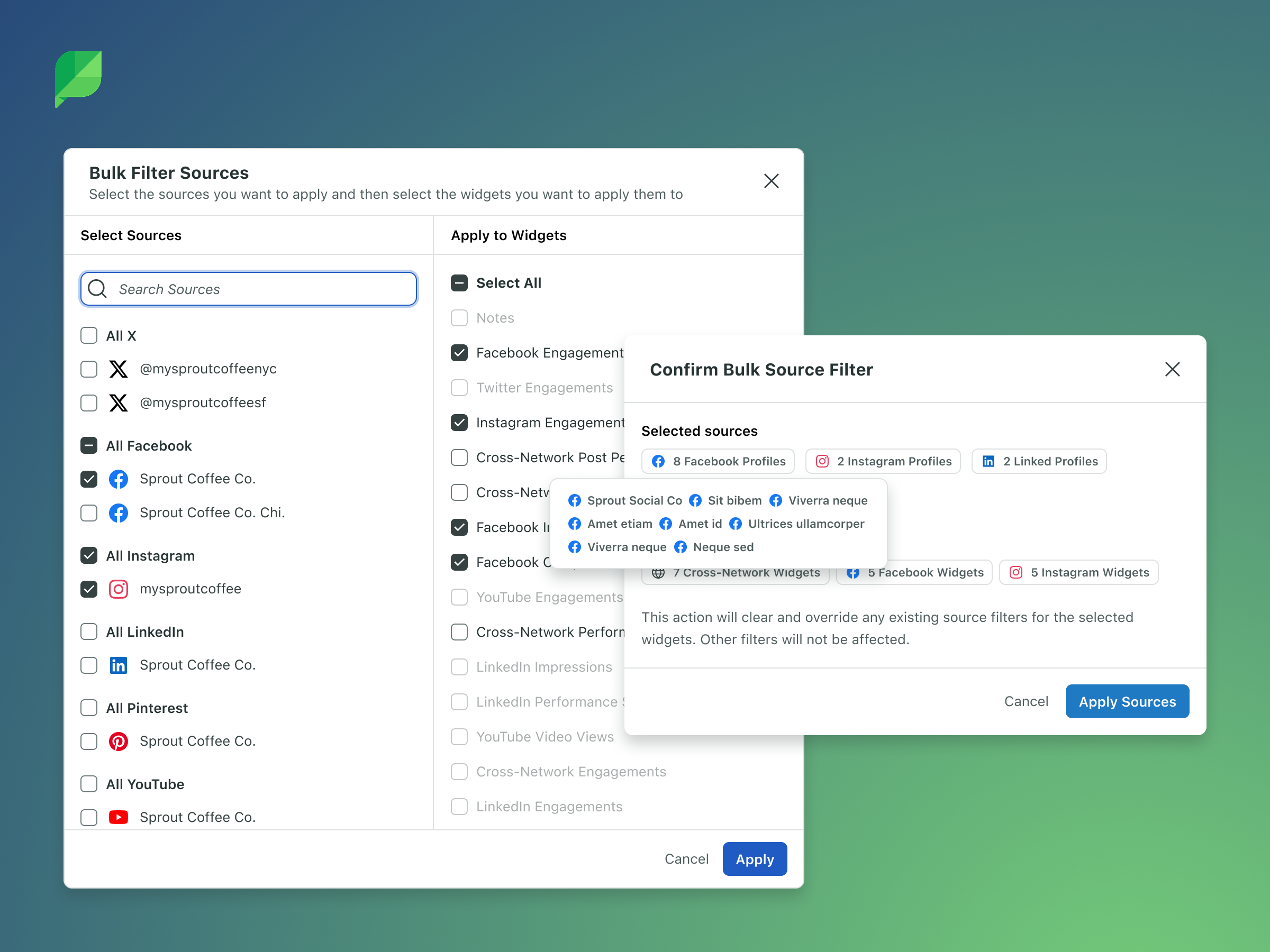Click the LinkedIn icon for Sprout Coffee Co.
Screen dimensions: 1270x952
click(119, 665)
